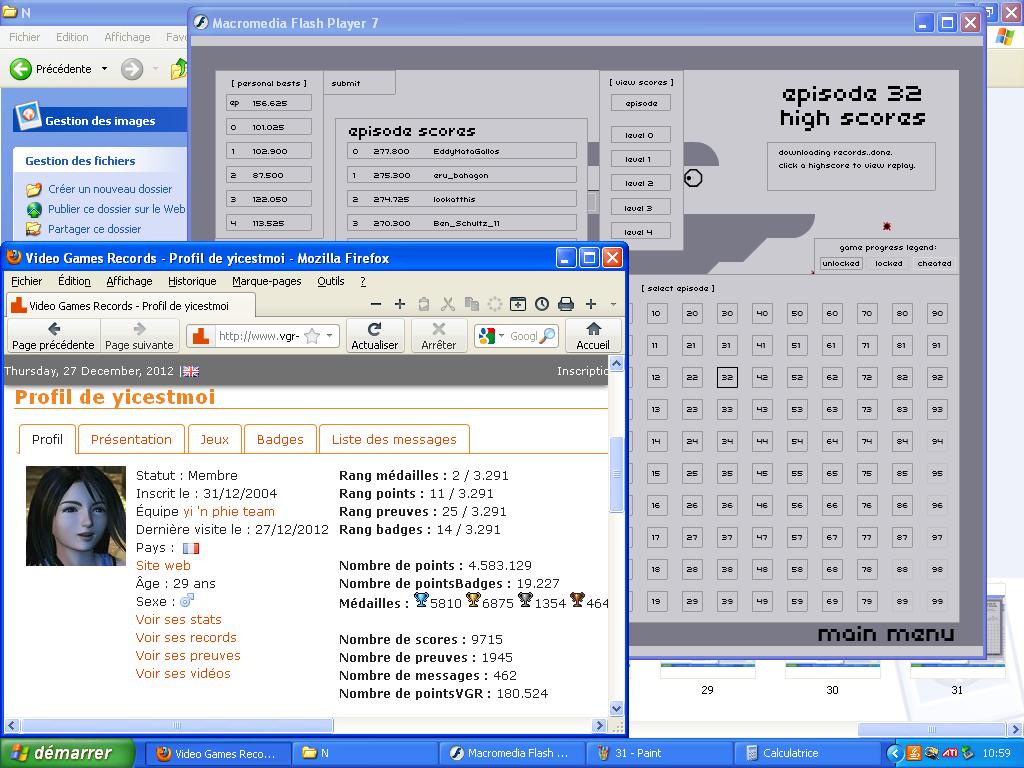
Task: Open the URL bar history dropdown arrow
Action: (x=330, y=336)
